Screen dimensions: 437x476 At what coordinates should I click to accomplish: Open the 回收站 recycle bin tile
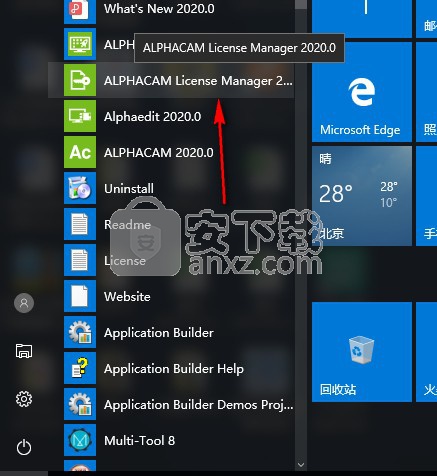click(x=362, y=352)
